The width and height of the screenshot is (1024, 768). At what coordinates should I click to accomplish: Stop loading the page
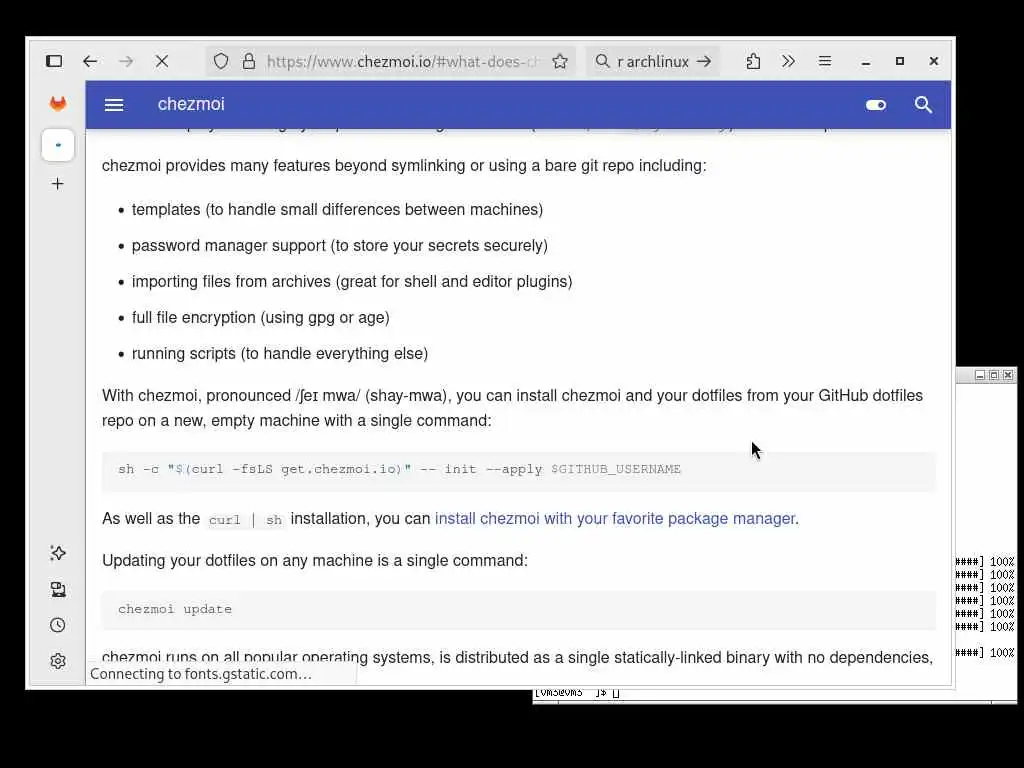(x=162, y=61)
